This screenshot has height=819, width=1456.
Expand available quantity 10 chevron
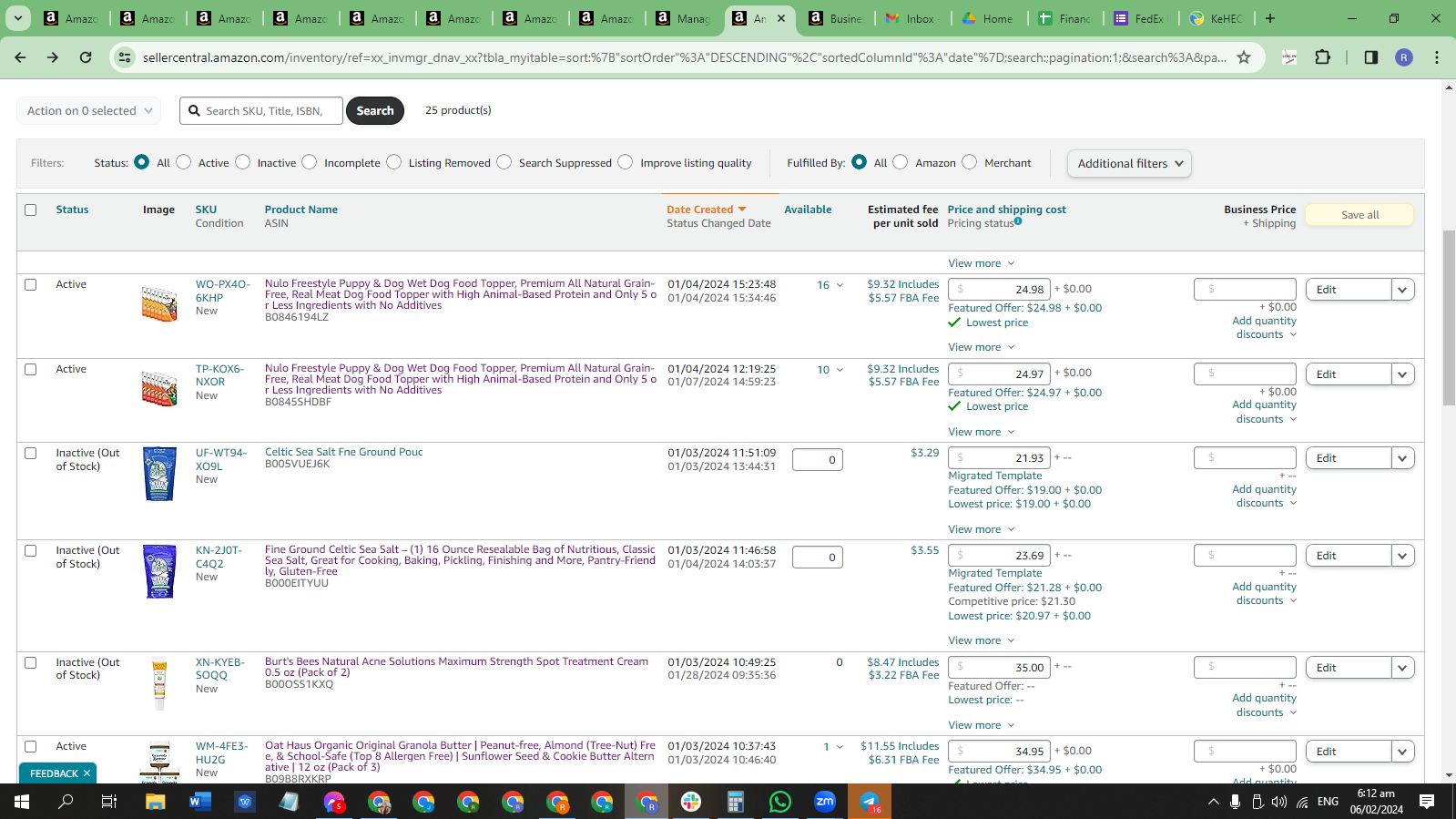[840, 370]
